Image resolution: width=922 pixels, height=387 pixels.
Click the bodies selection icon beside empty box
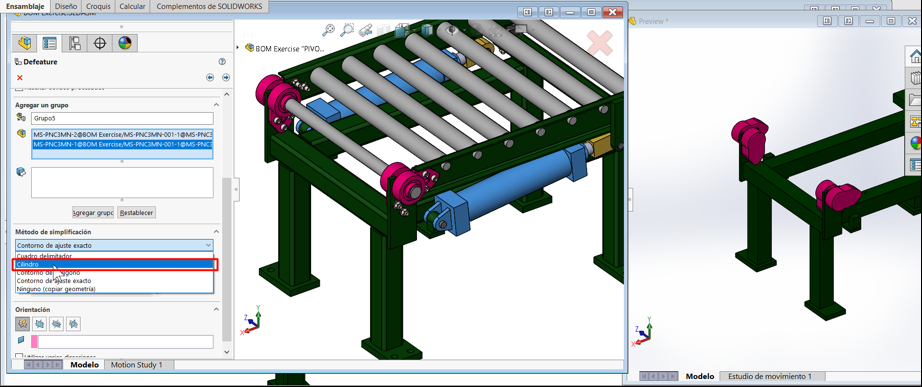pos(21,172)
